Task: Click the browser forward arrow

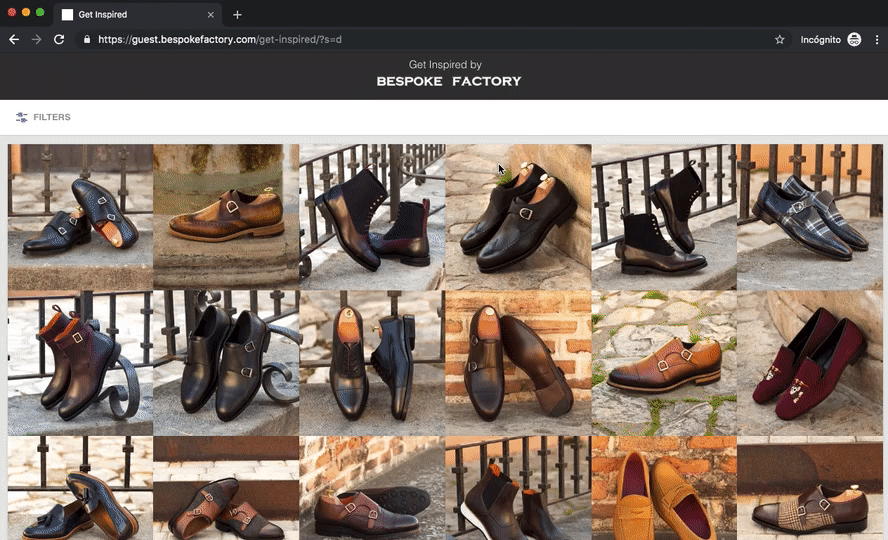Action: pos(37,39)
